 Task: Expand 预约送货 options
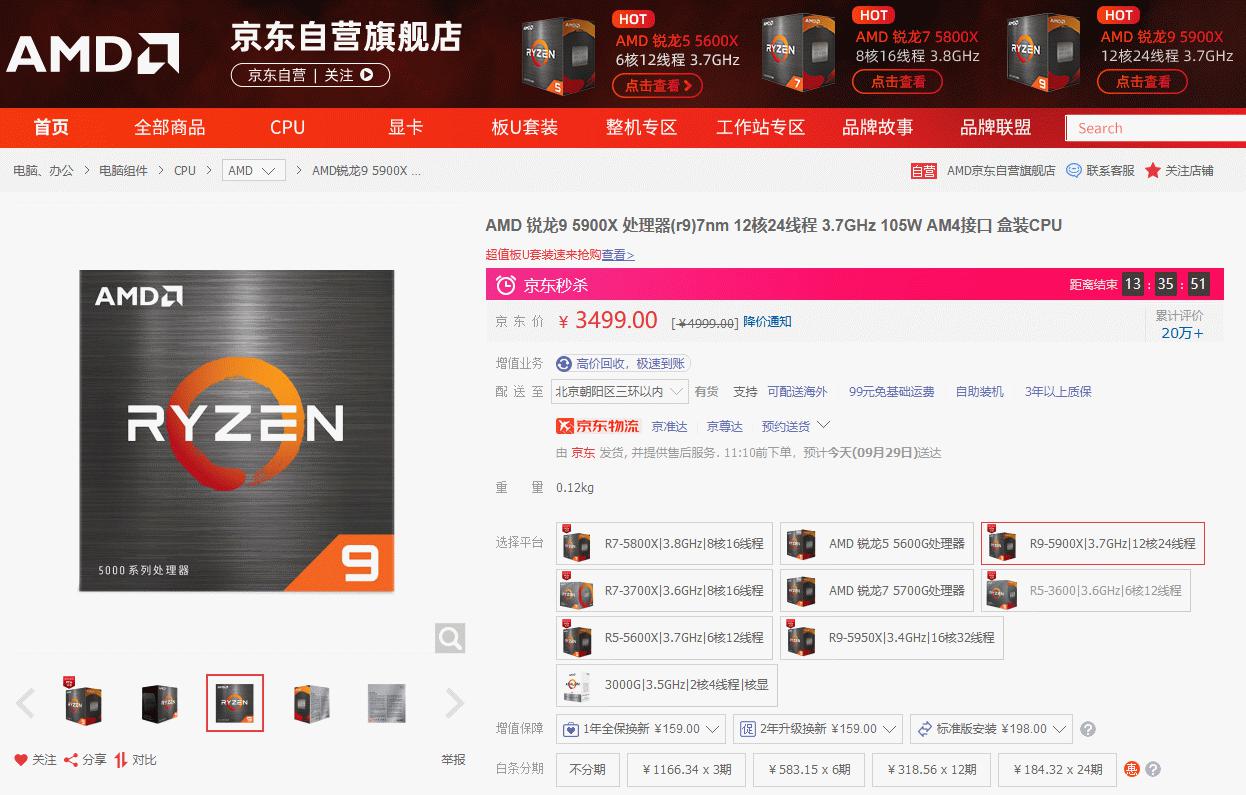point(796,427)
